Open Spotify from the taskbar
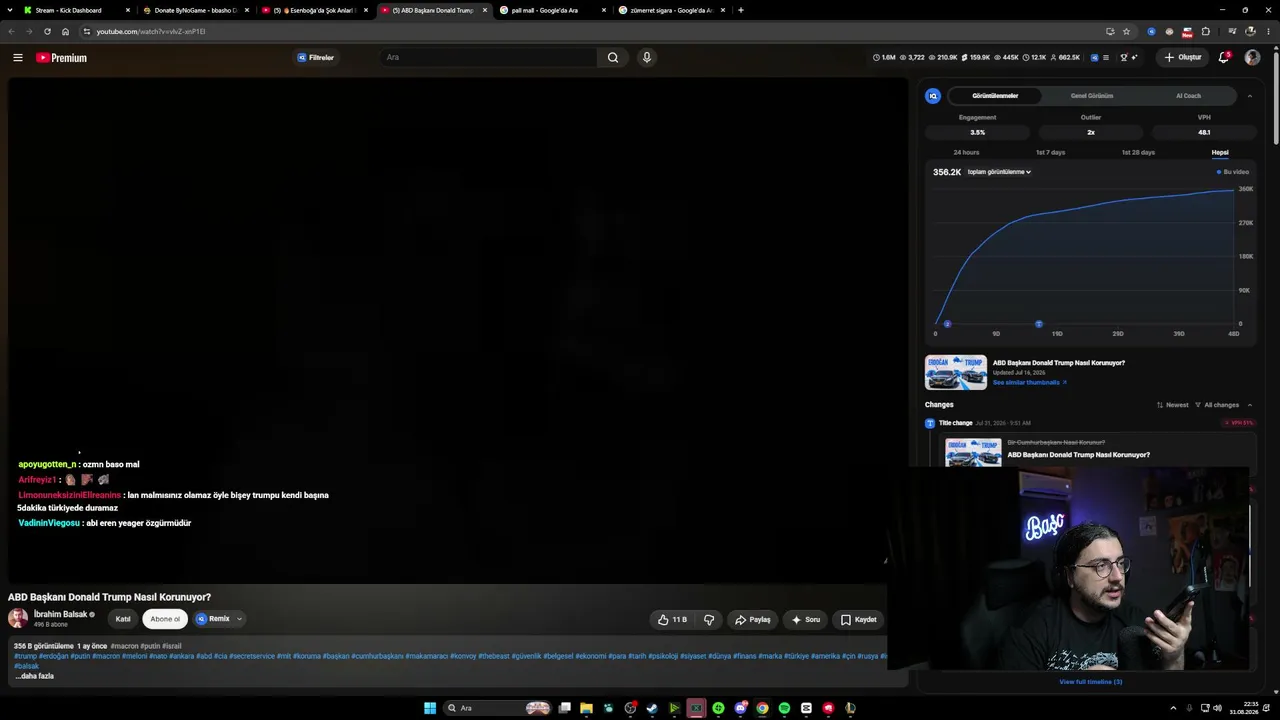Viewport: 1280px width, 720px height. coord(784,708)
